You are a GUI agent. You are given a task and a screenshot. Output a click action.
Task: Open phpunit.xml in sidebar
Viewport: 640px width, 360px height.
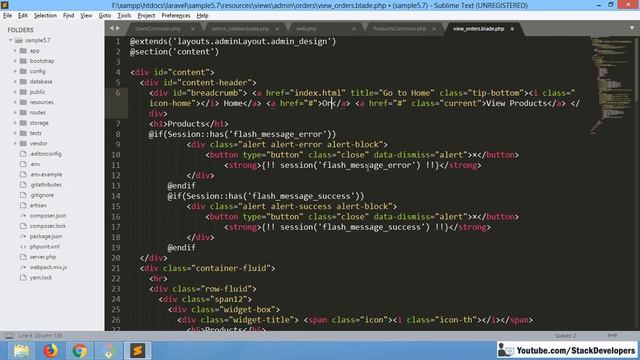coord(44,247)
